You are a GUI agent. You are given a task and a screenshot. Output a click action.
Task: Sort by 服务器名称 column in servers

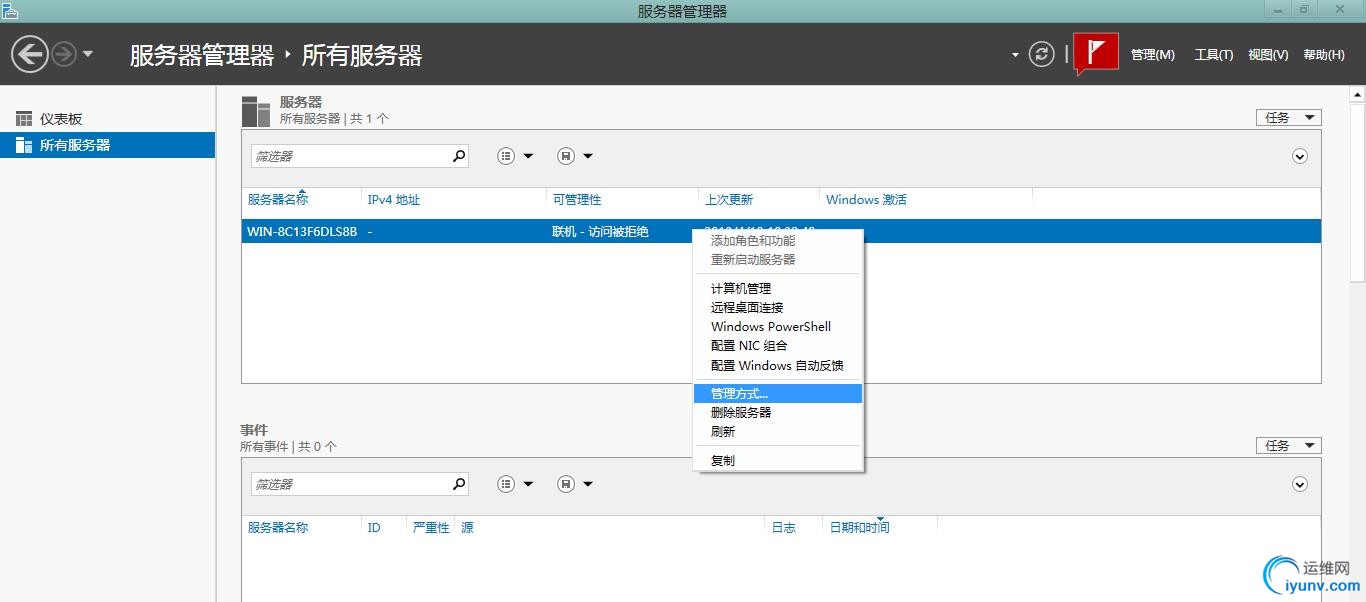(x=278, y=200)
